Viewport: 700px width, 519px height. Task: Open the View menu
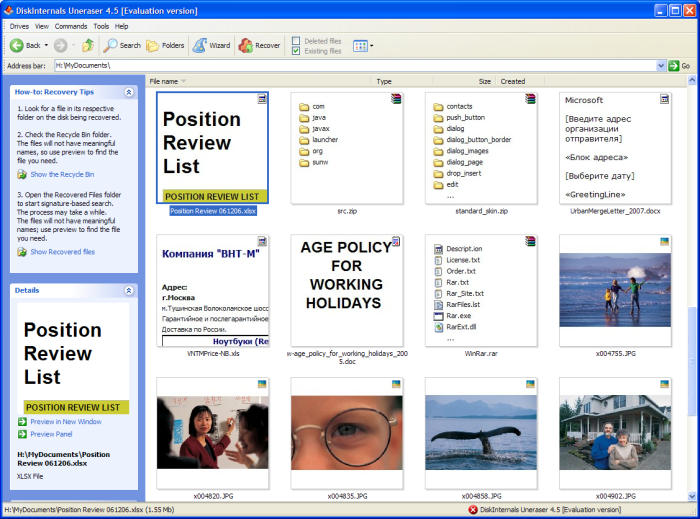[x=42, y=26]
